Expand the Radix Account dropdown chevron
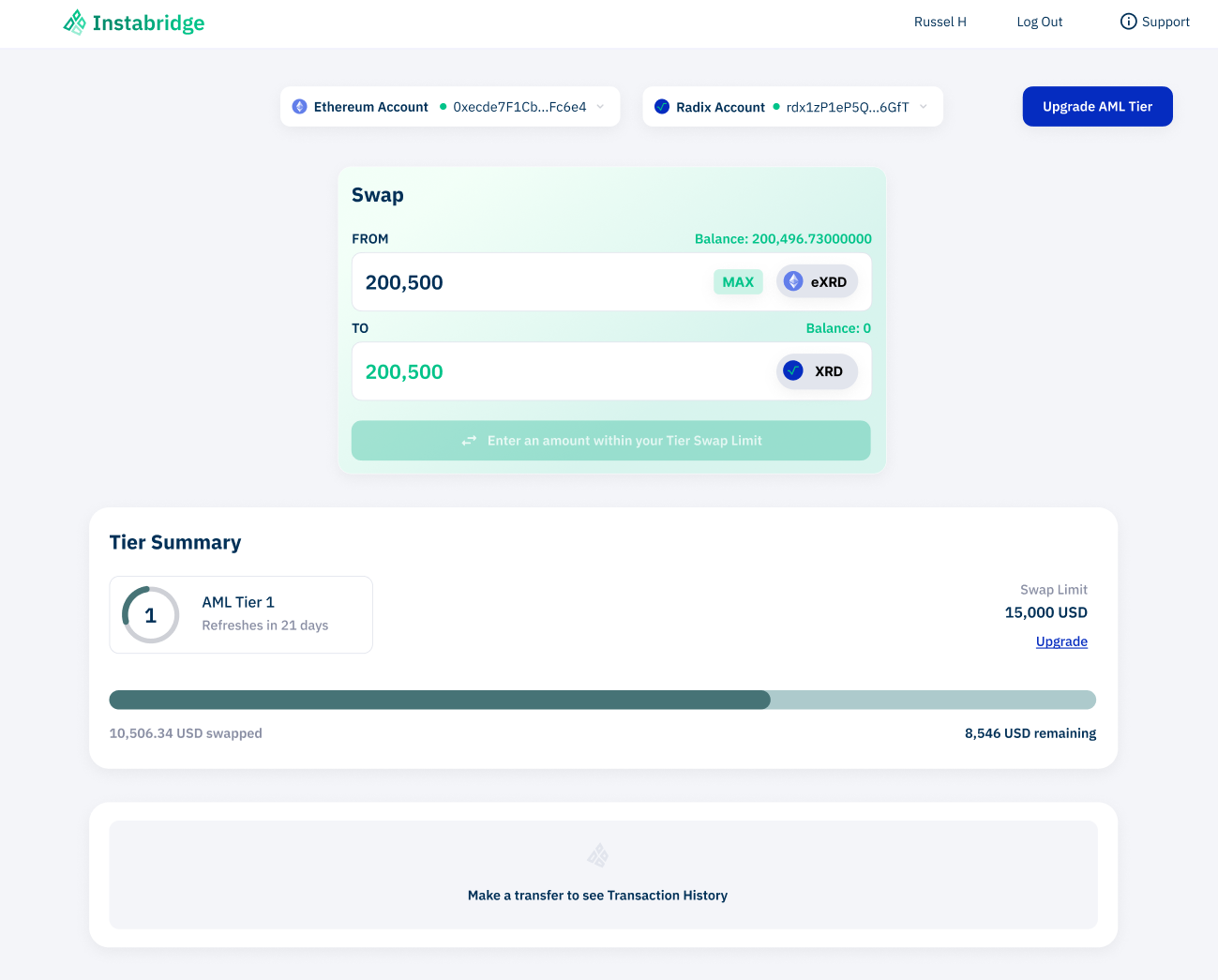This screenshot has height=980, width=1218. pos(924,107)
